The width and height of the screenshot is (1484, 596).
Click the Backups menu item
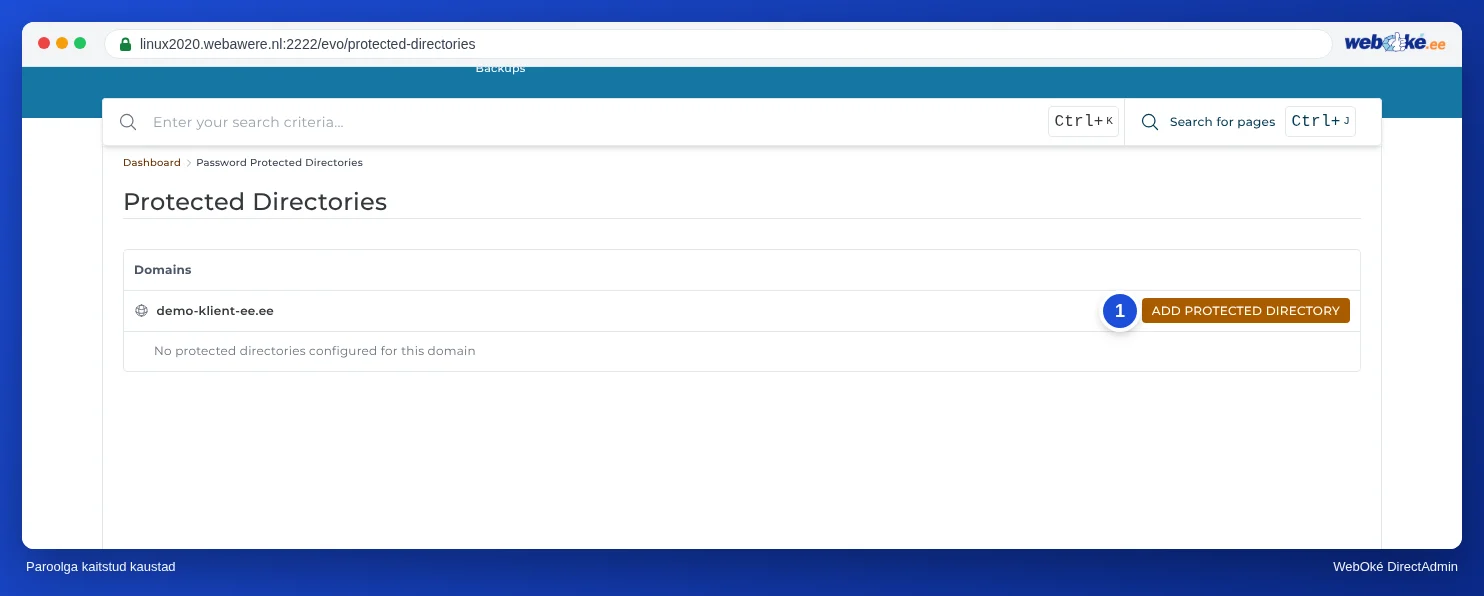pyautogui.click(x=500, y=69)
